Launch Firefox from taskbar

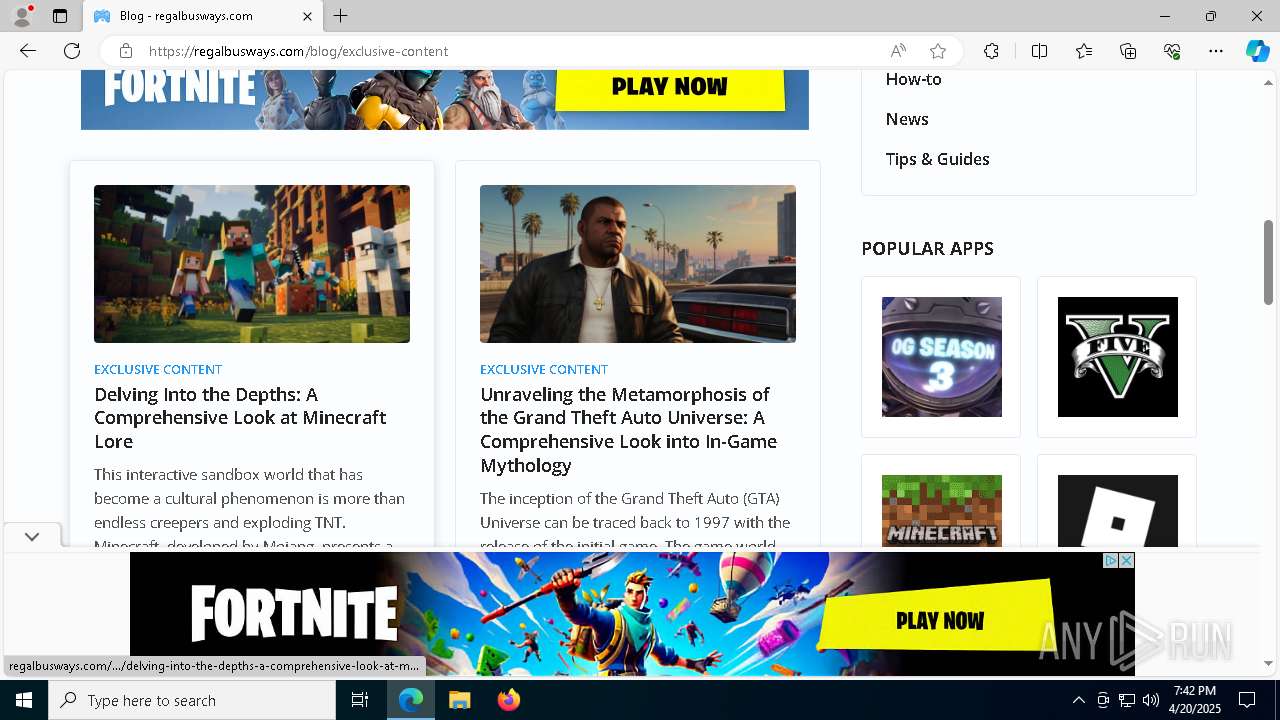(x=509, y=700)
